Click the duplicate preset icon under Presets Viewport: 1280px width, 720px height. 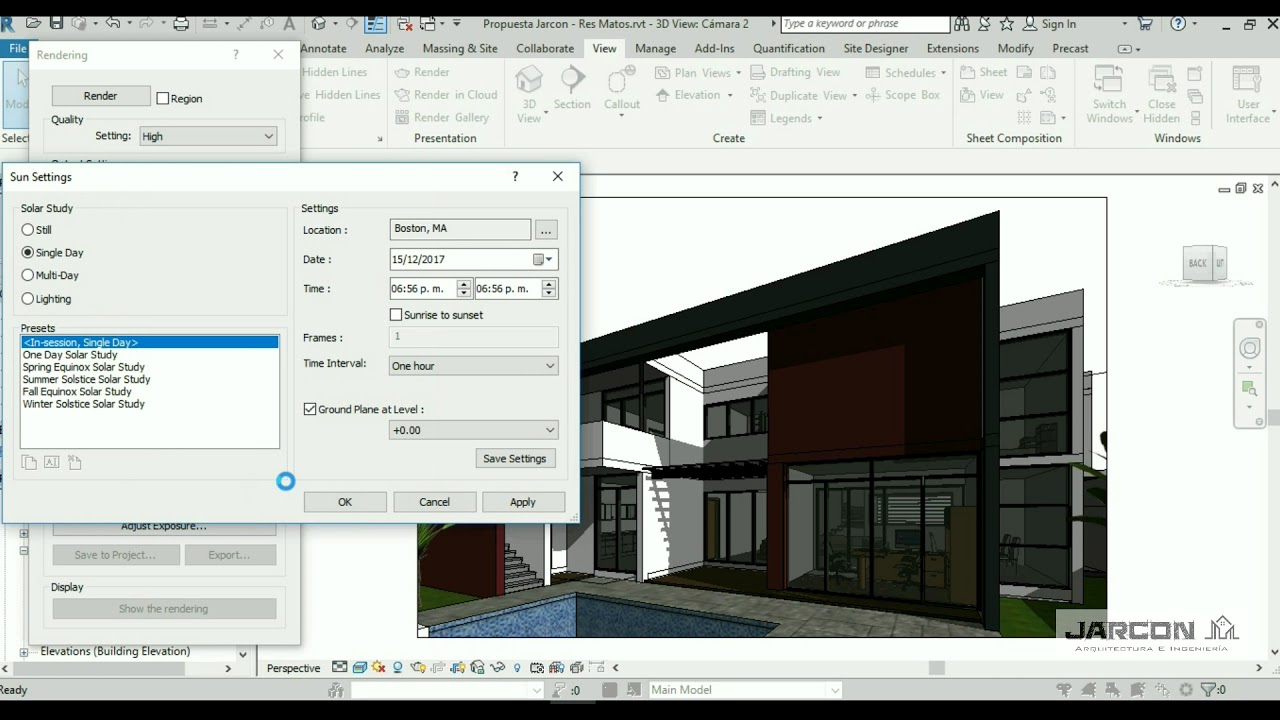tap(29, 462)
